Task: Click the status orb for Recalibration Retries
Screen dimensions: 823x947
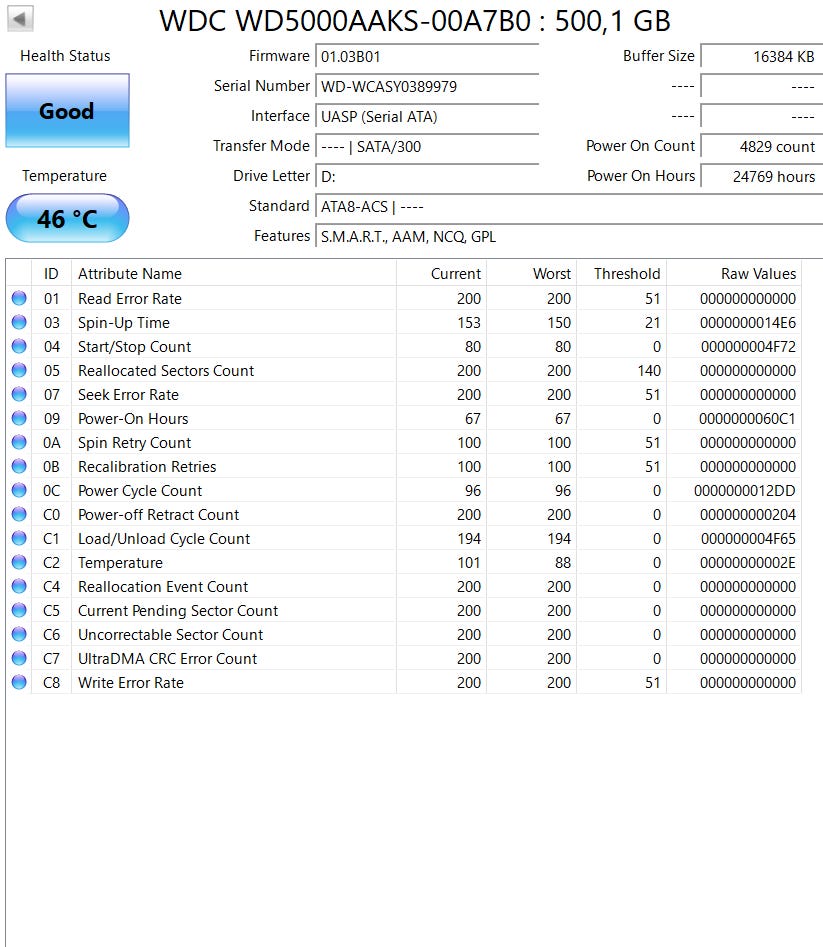Action: [x=19, y=466]
